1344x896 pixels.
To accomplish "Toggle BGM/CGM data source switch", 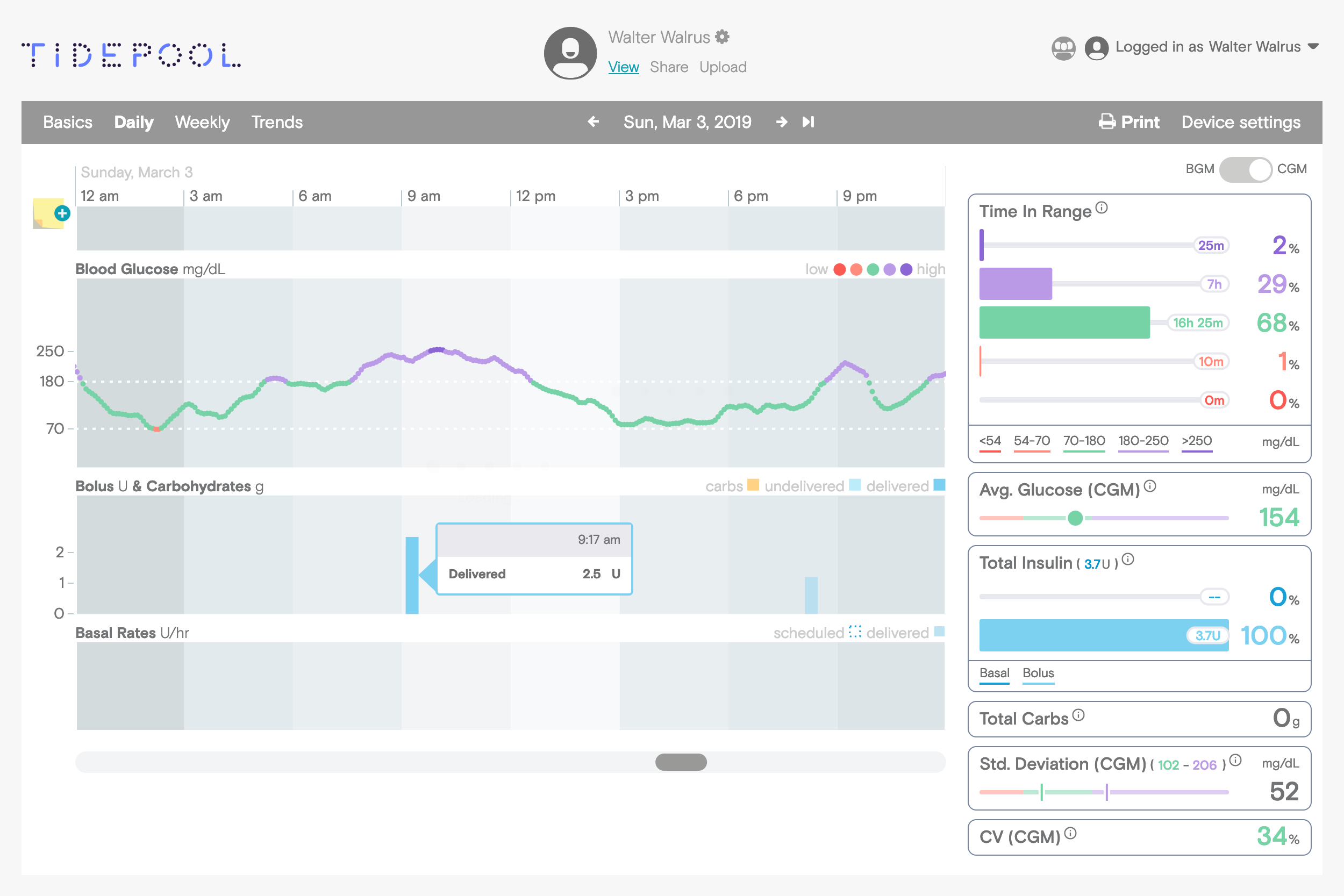I will 1245,170.
